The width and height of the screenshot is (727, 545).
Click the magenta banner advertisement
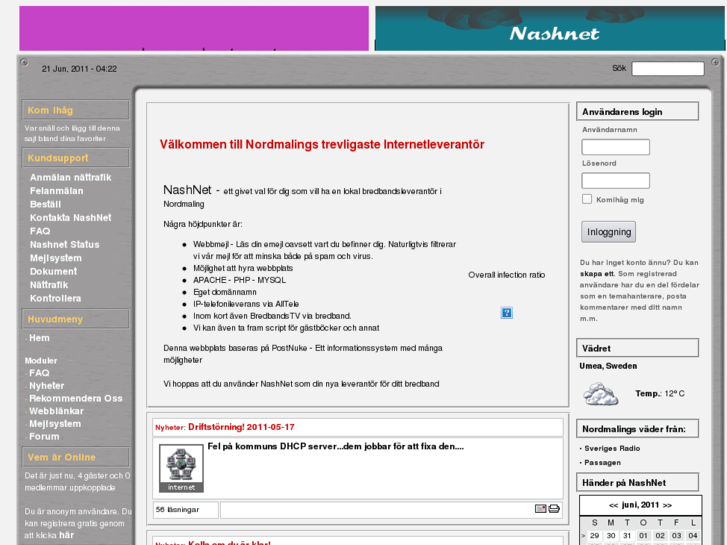pyautogui.click(x=194, y=28)
